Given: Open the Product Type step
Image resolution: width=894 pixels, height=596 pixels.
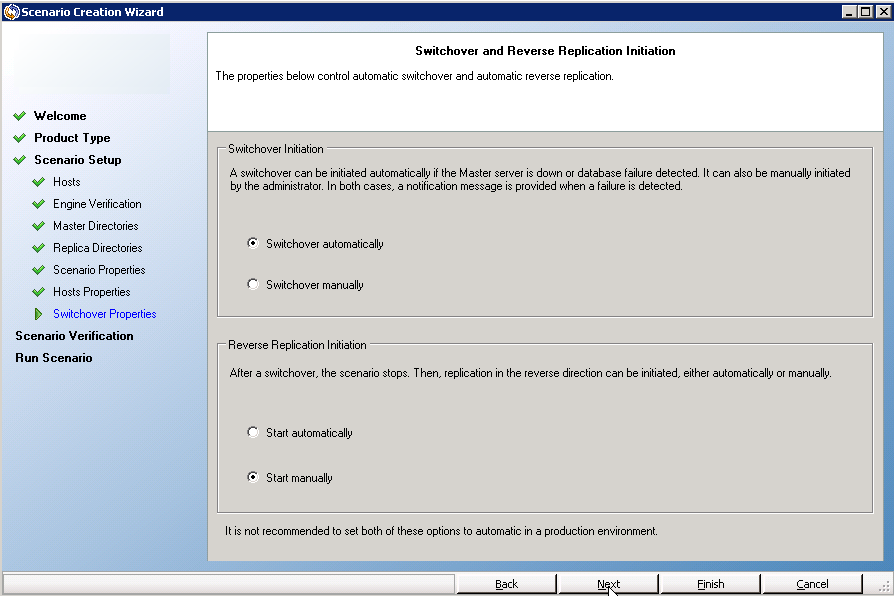Looking at the screenshot, I should click(72, 138).
